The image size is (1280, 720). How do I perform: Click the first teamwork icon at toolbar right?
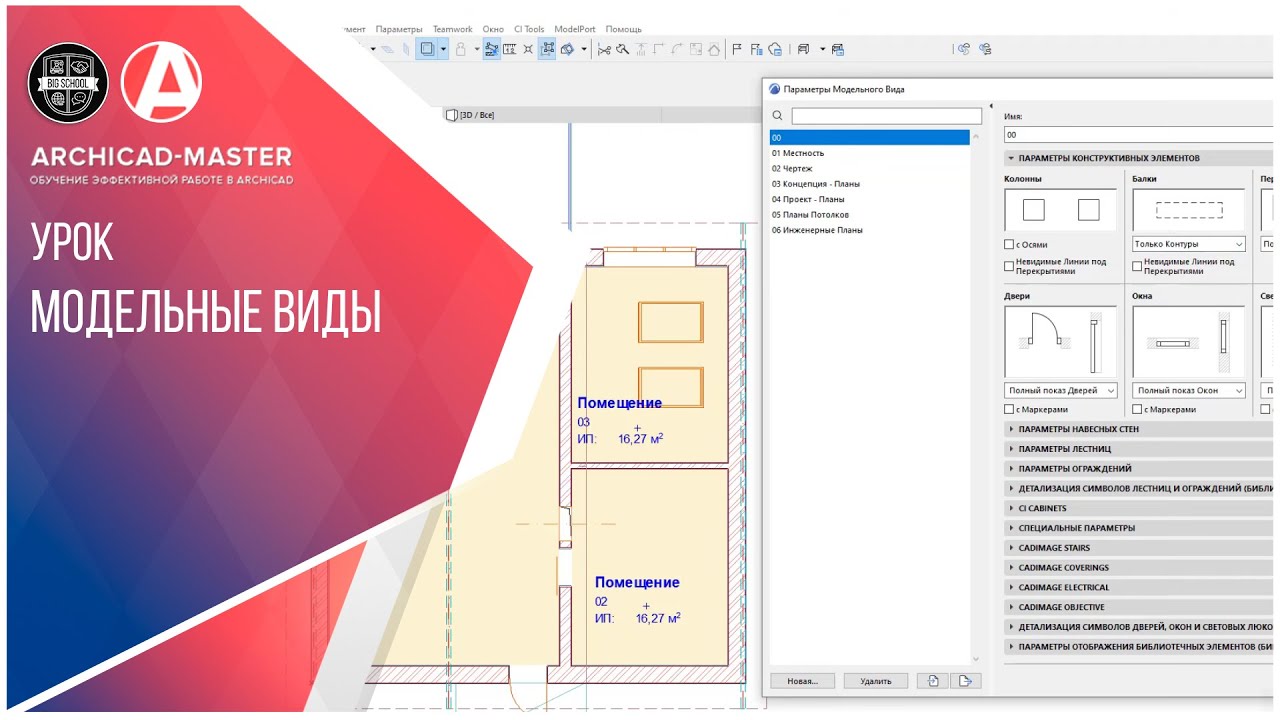(964, 48)
